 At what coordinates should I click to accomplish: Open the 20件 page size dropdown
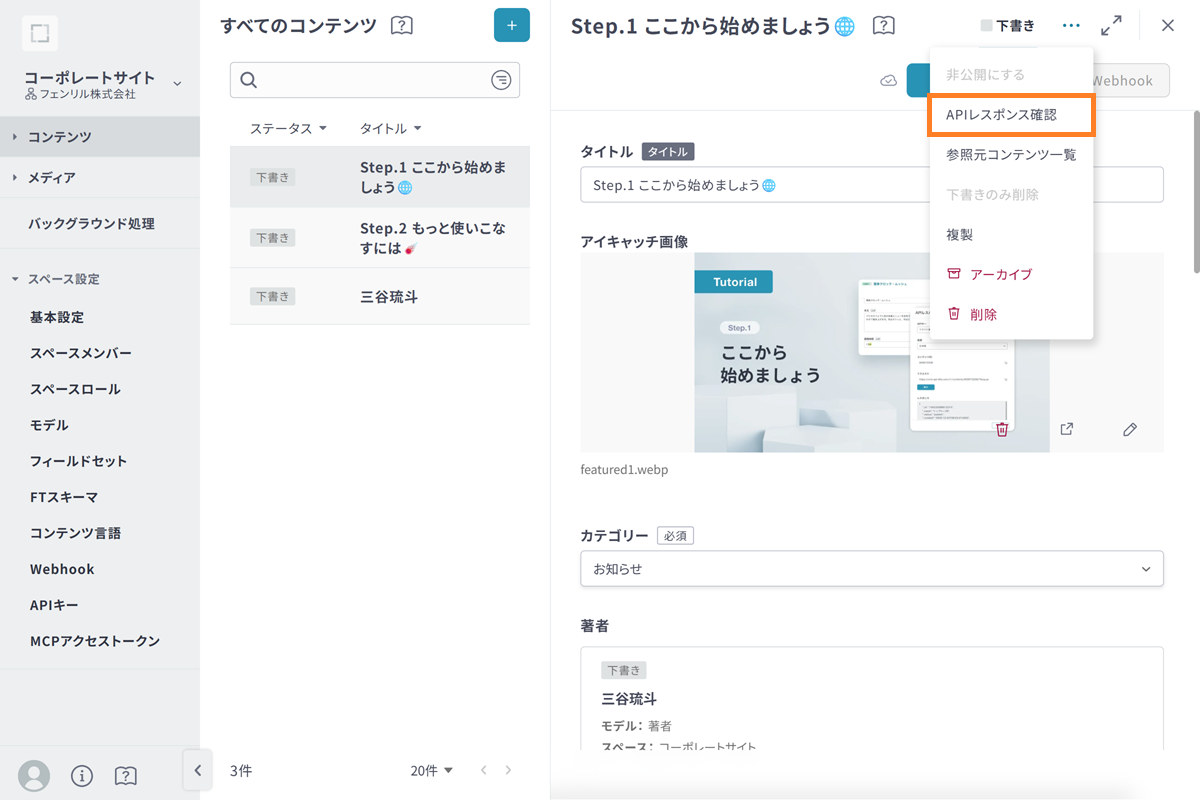431,770
